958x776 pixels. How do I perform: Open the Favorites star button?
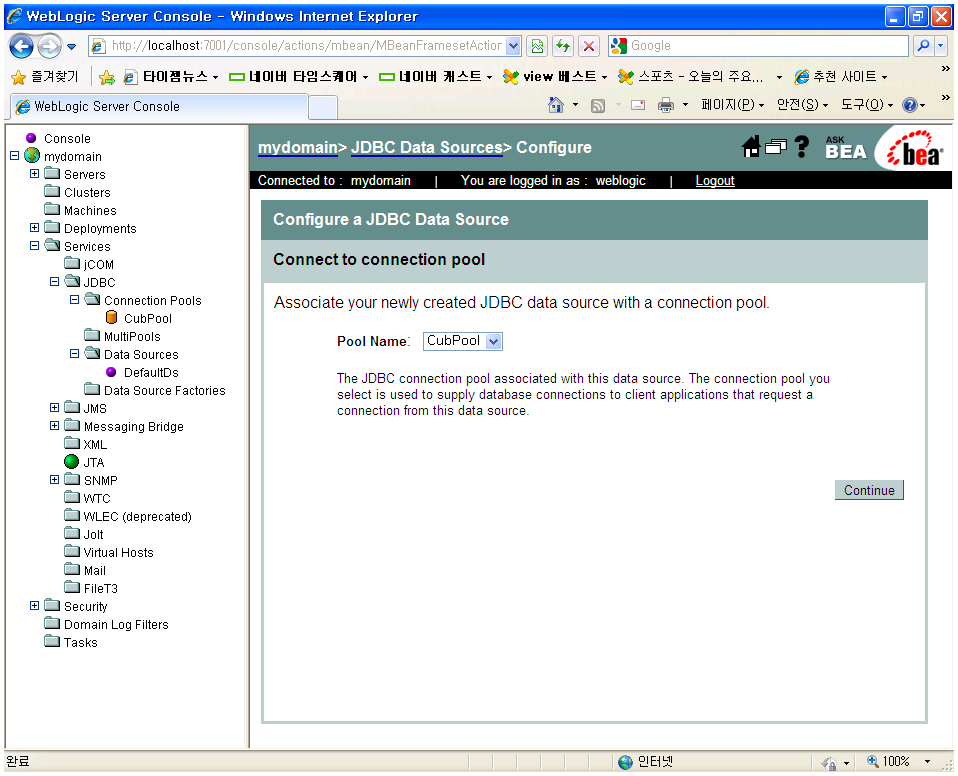(45, 77)
